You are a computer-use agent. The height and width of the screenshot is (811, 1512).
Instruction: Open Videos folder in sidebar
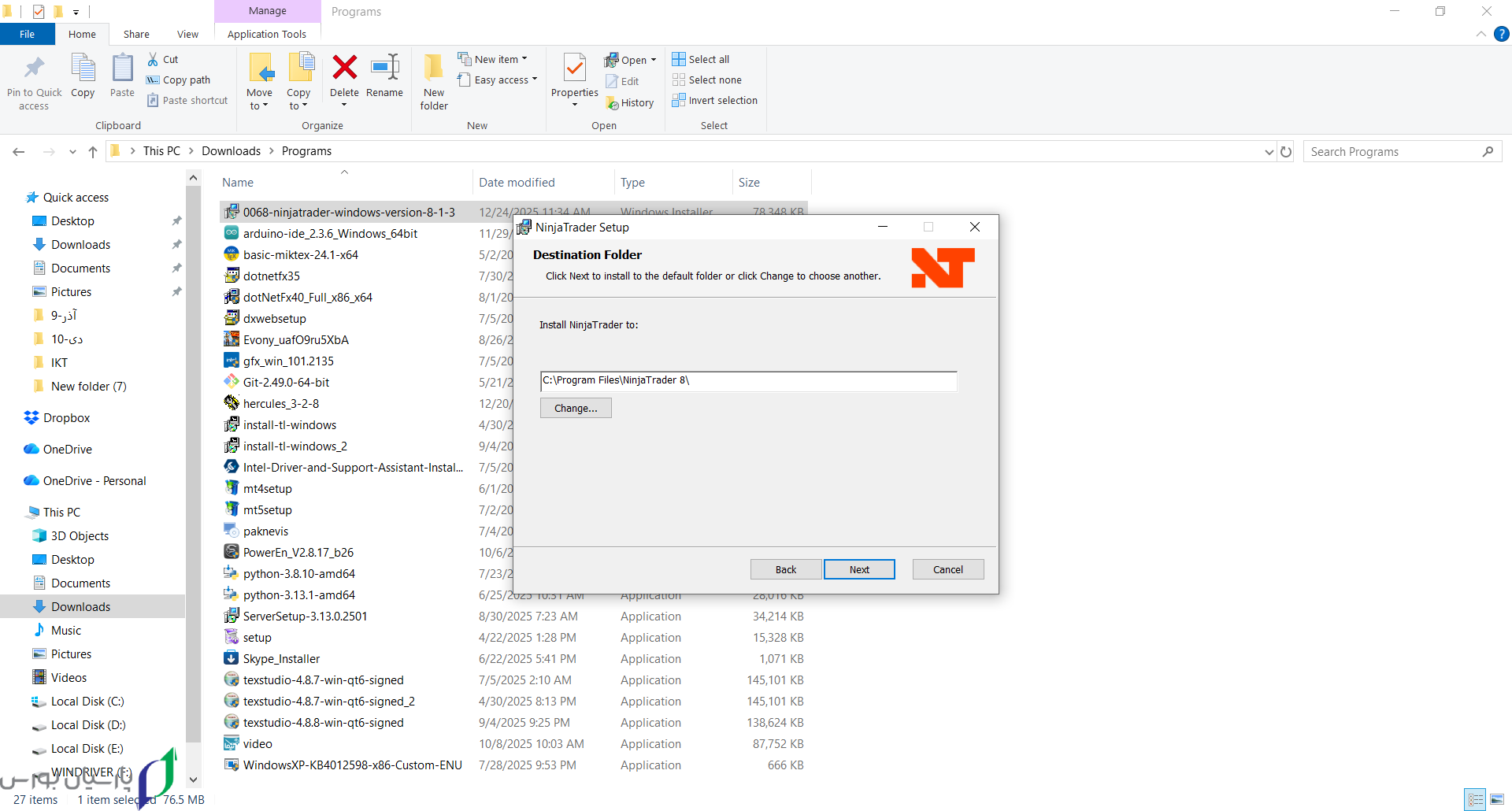pos(69,677)
